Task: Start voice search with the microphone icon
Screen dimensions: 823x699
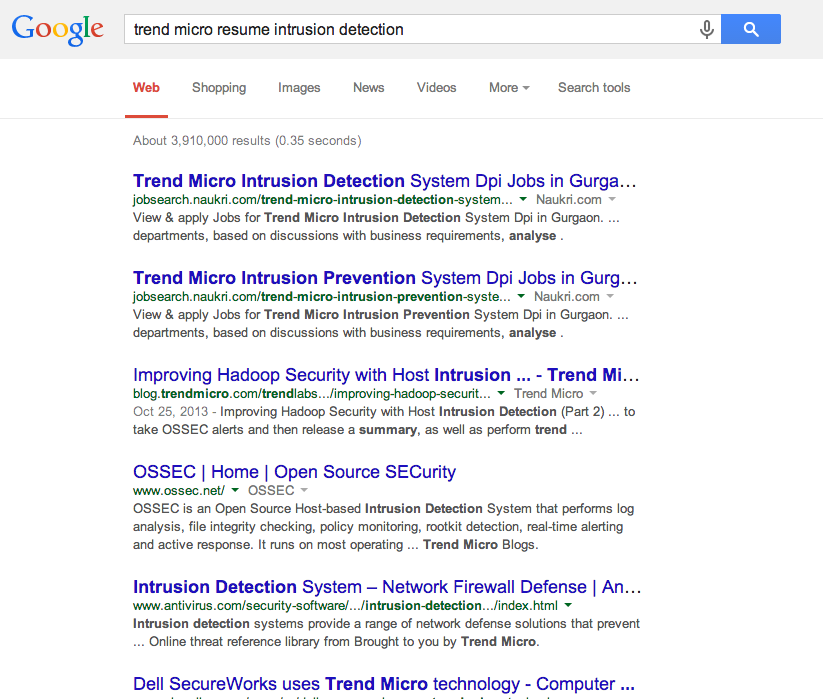Action: [706, 29]
